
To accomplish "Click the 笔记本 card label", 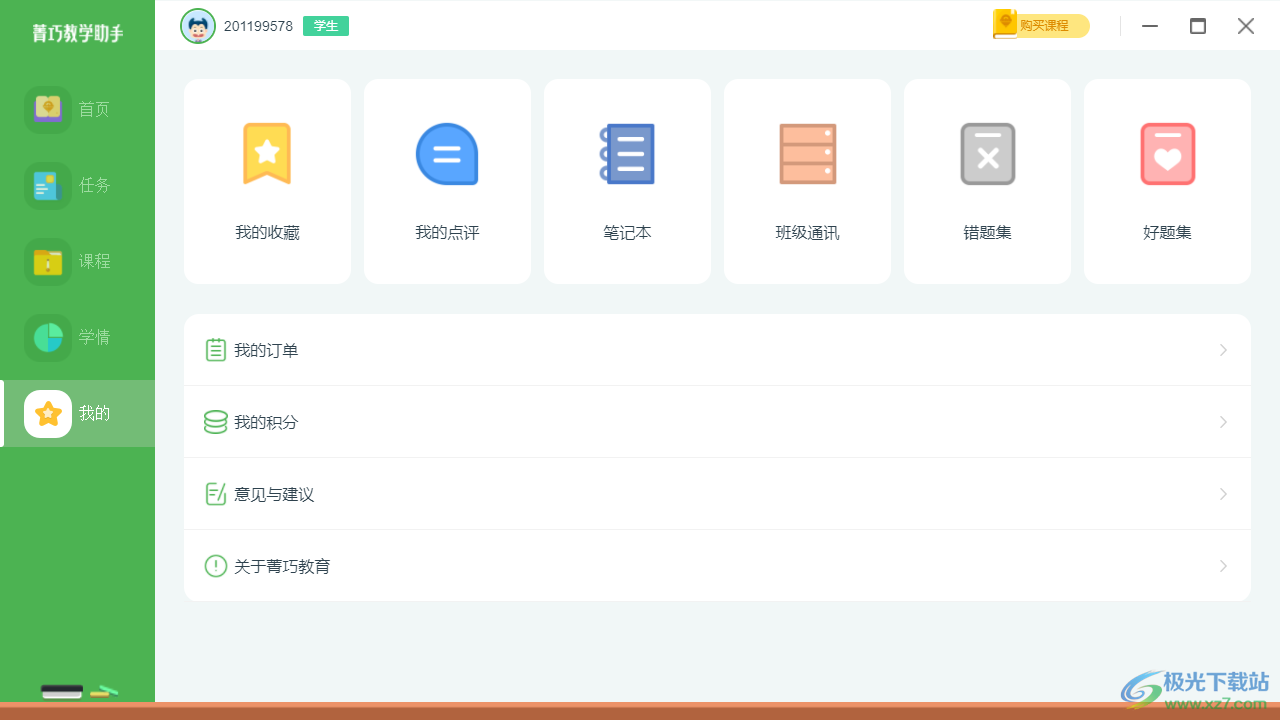I will pyautogui.click(x=627, y=233).
